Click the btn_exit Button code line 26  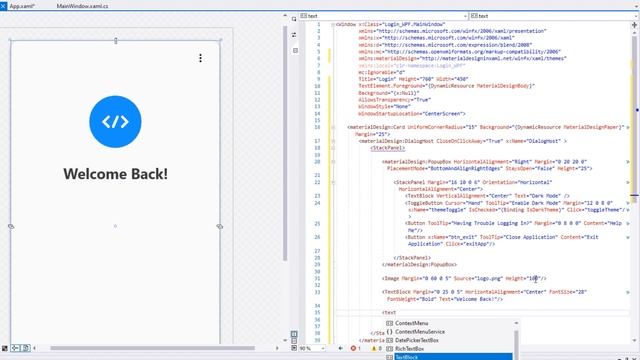(x=502, y=240)
